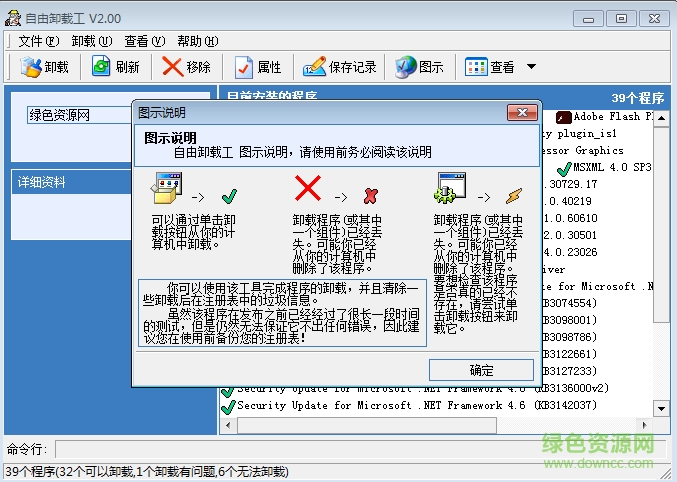Click the installer box icon in the legend
Screen dimensions: 677x482
(x=166, y=187)
